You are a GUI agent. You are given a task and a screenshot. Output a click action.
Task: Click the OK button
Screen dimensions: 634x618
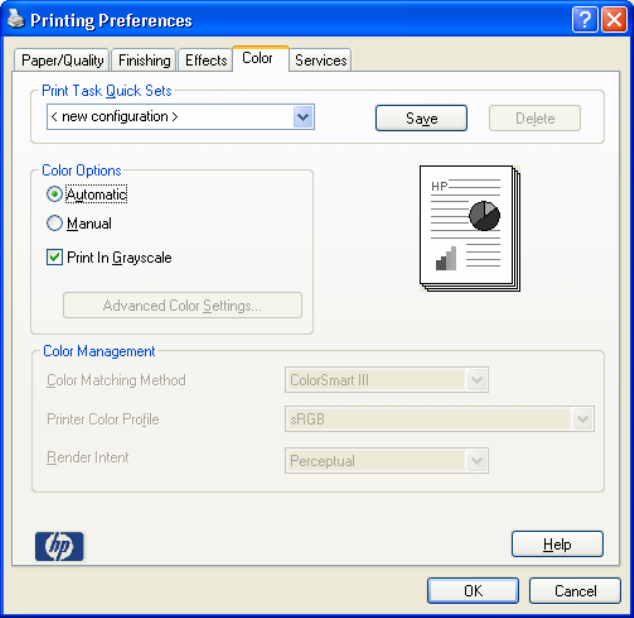pos(473,591)
